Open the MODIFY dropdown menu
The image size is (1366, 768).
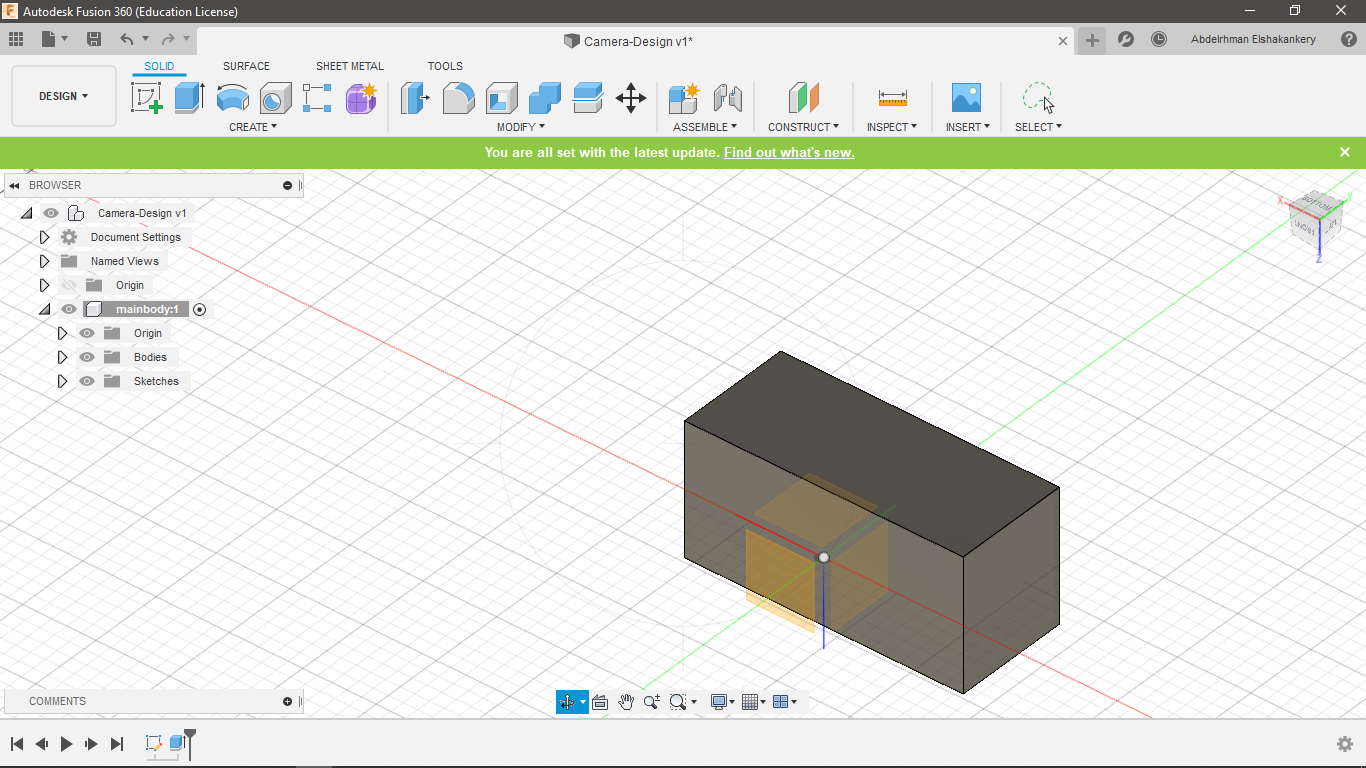click(x=521, y=127)
